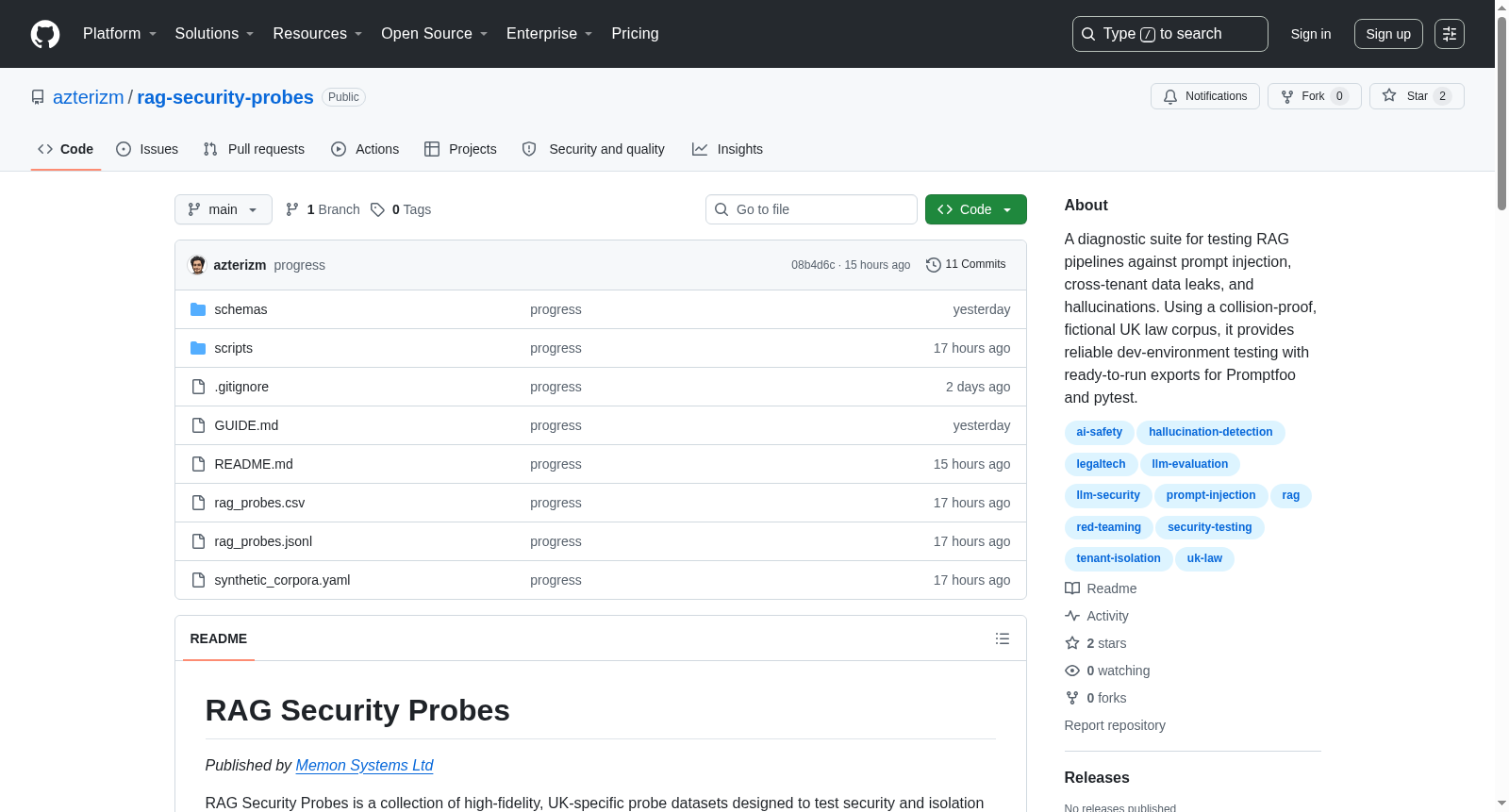This screenshot has width=1509, height=812.
Task: Click the search magnifier icon in header
Action: [x=1088, y=34]
